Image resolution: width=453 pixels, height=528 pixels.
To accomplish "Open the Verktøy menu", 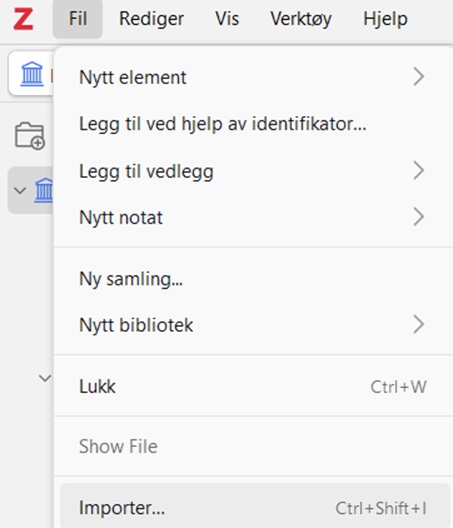I will click(301, 19).
